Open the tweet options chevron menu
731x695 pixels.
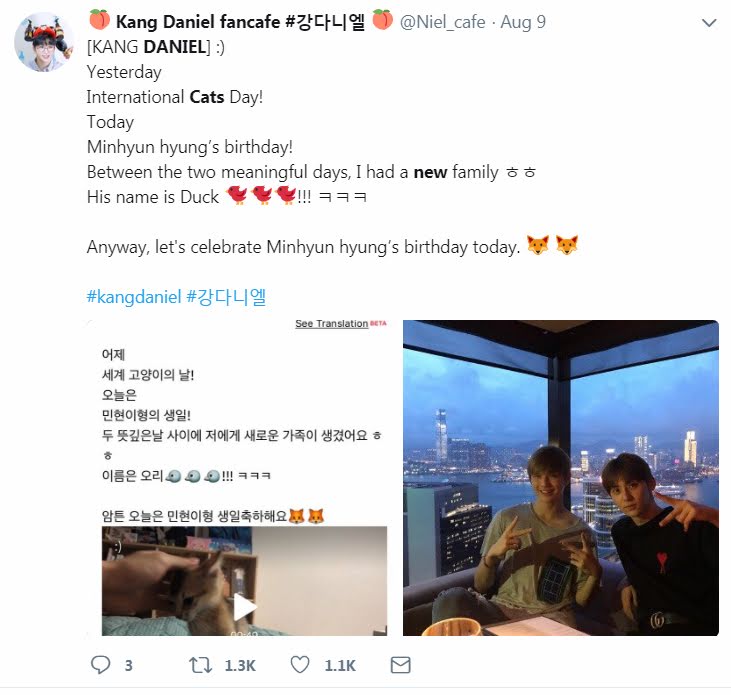point(709,22)
